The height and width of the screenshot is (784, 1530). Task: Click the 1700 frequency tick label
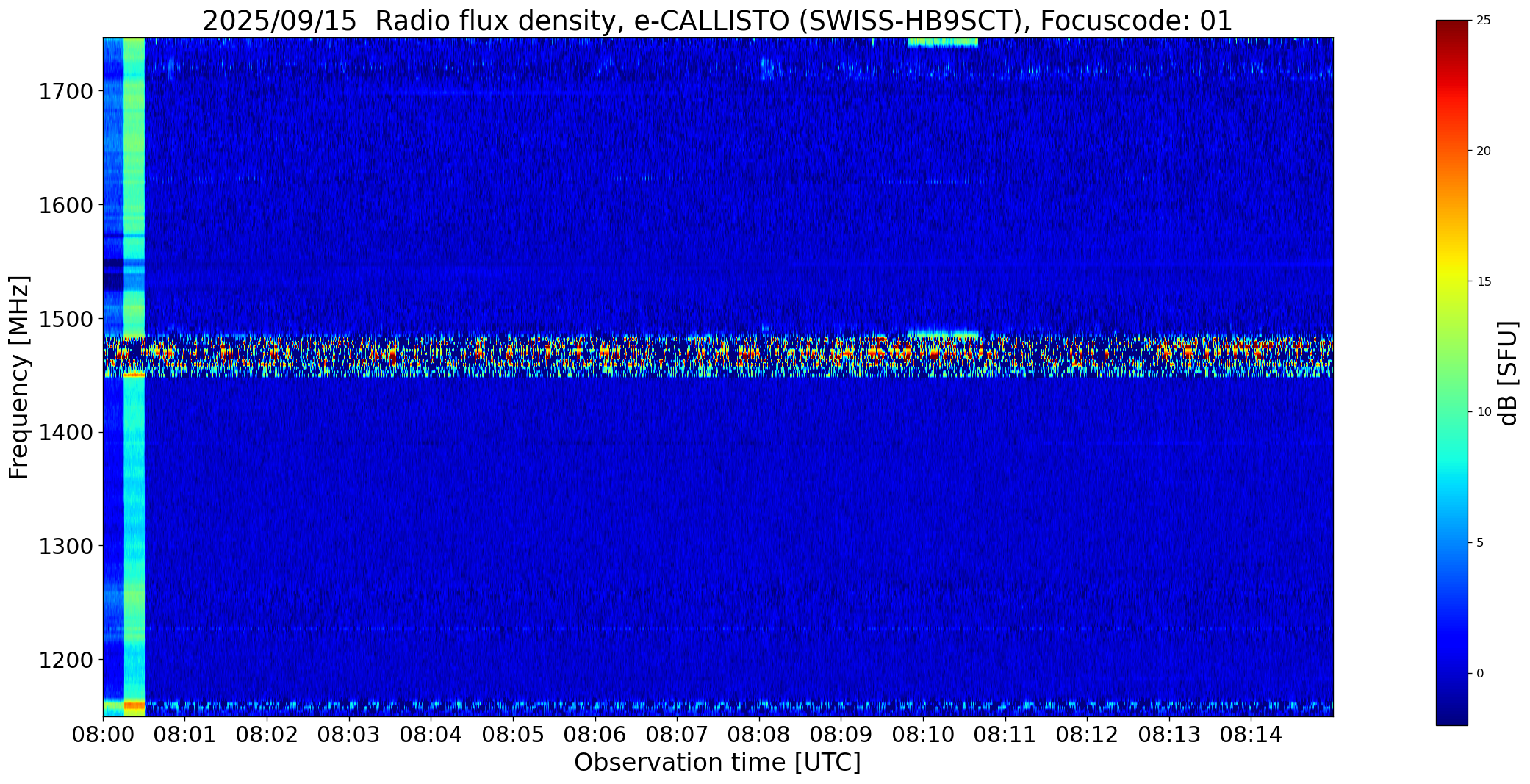tap(65, 92)
